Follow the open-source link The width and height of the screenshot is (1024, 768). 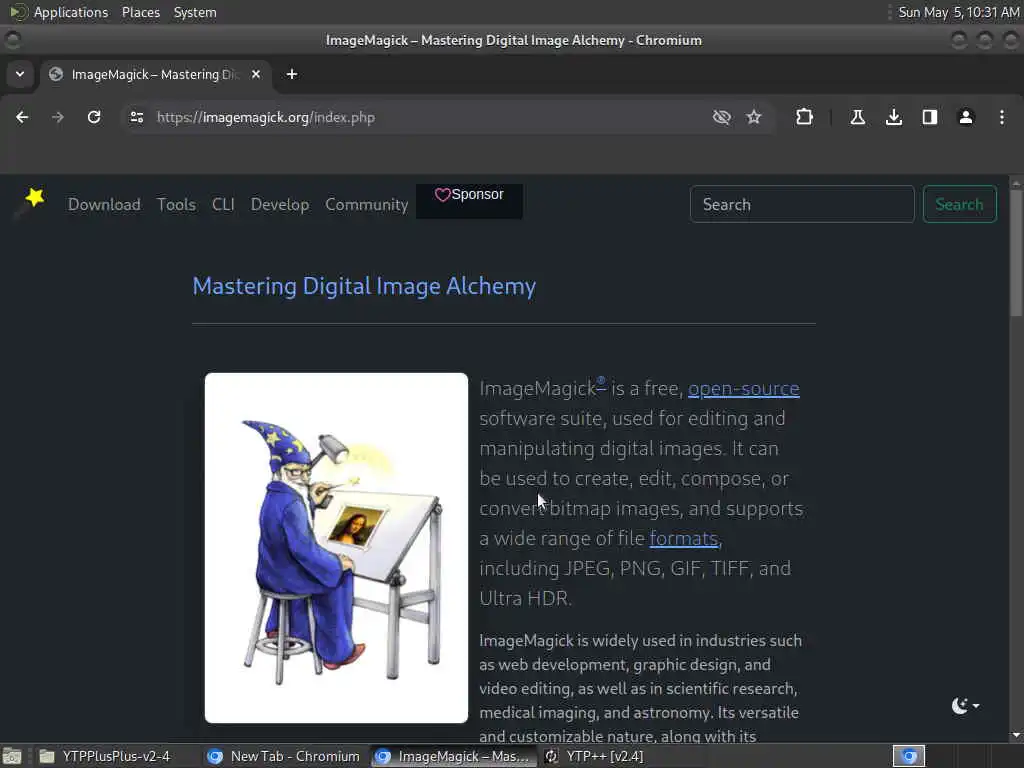744,389
